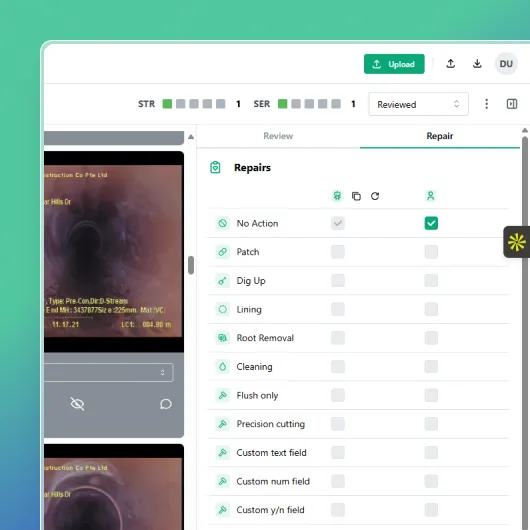530x530 pixels.
Task: Click the Root Removal icon
Action: [222, 338]
